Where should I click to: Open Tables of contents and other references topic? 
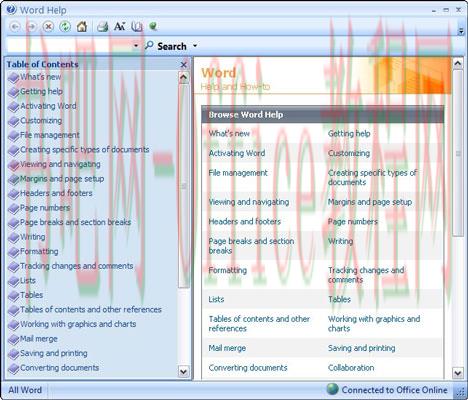click(91, 310)
